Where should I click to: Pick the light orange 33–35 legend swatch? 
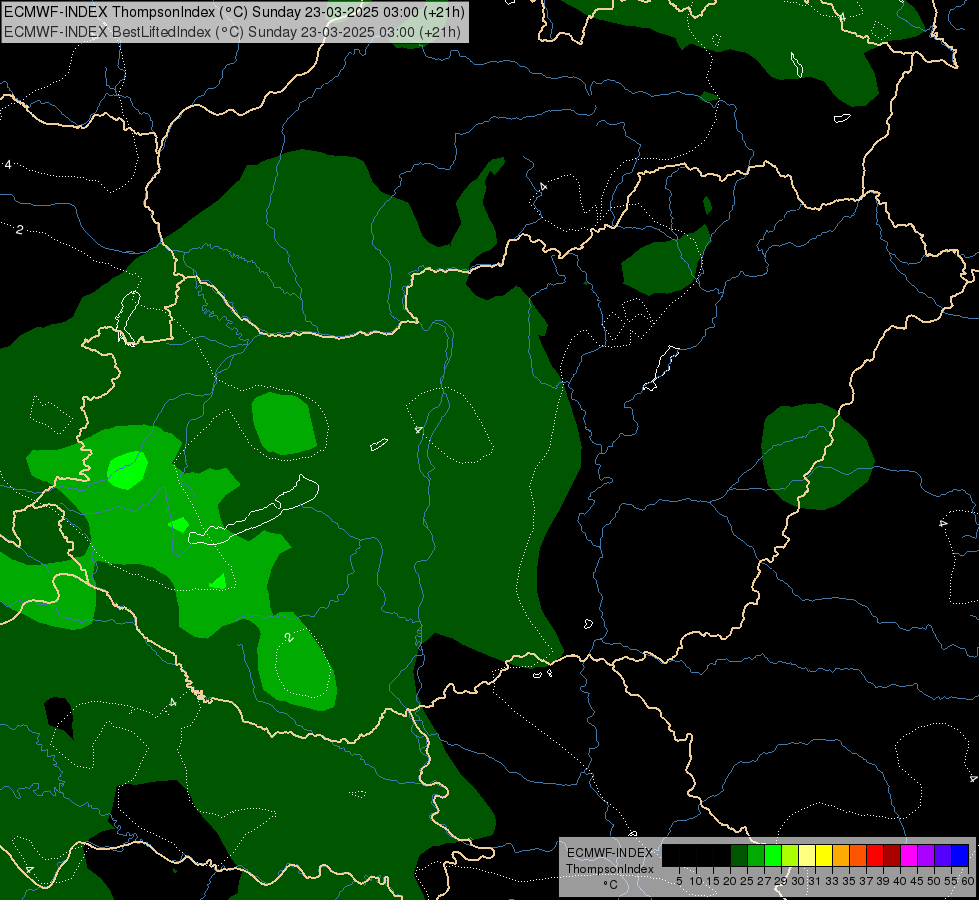pos(841,855)
